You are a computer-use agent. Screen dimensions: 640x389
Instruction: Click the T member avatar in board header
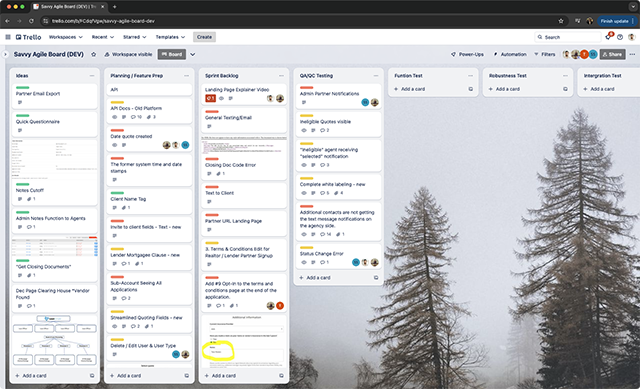click(584, 54)
